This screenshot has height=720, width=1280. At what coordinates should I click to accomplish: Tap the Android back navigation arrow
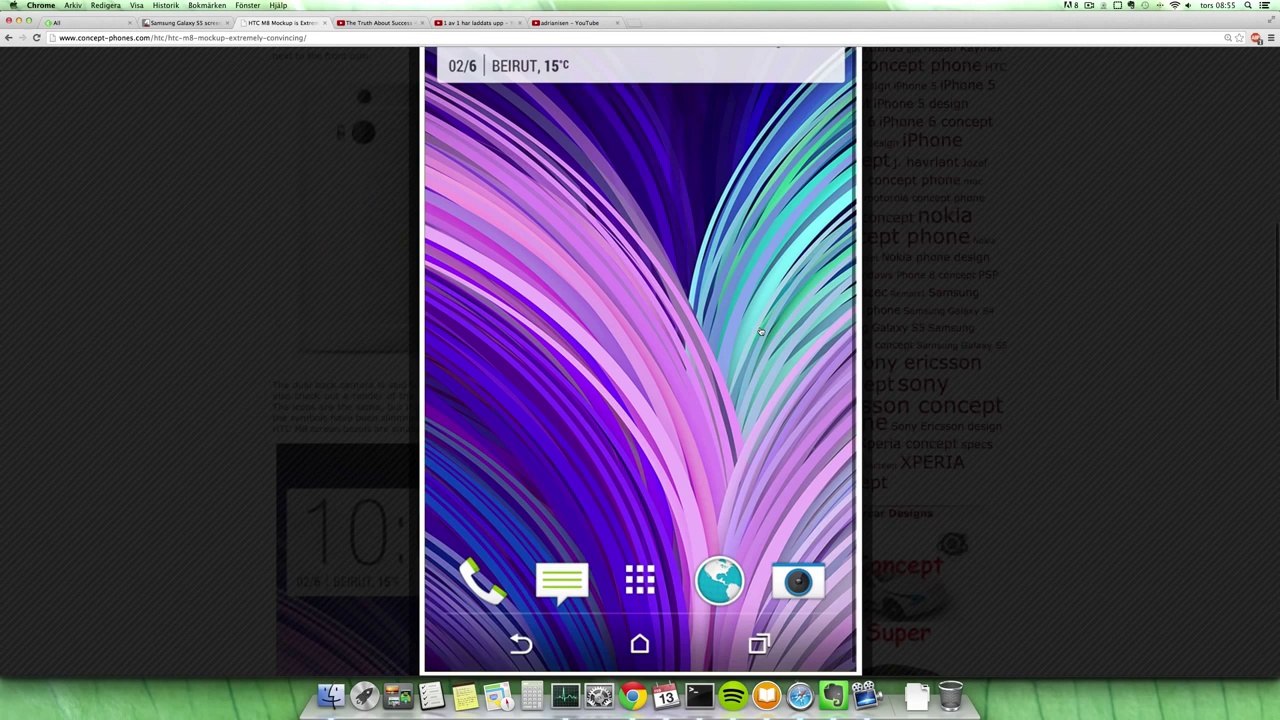pos(521,644)
